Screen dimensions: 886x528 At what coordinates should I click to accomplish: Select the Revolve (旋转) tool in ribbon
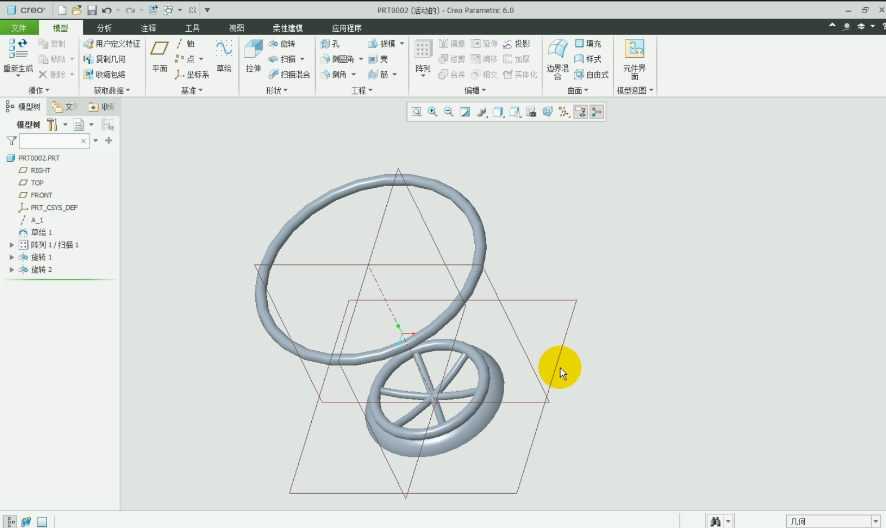[x=282, y=44]
